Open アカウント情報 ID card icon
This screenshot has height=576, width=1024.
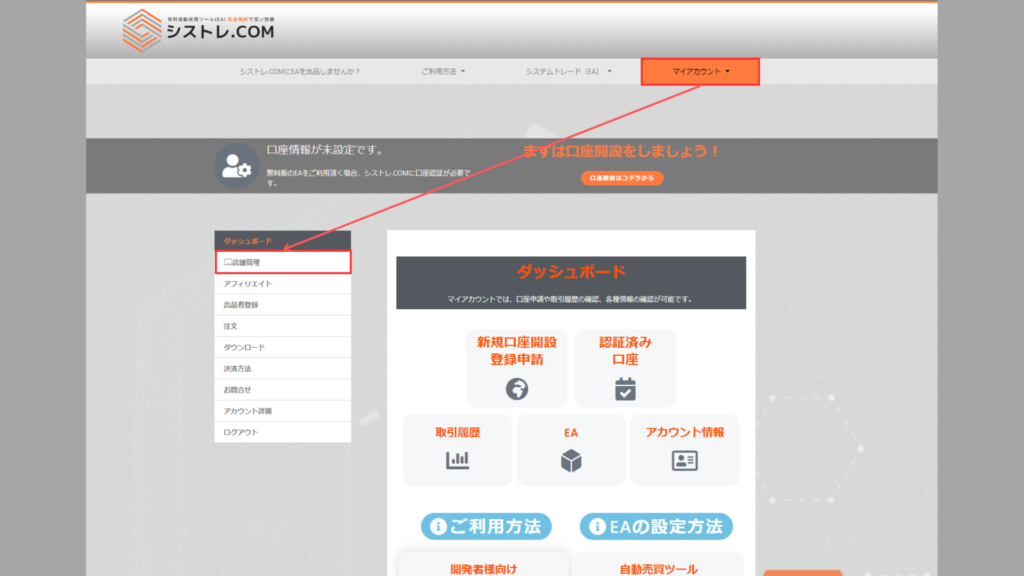coord(685,460)
